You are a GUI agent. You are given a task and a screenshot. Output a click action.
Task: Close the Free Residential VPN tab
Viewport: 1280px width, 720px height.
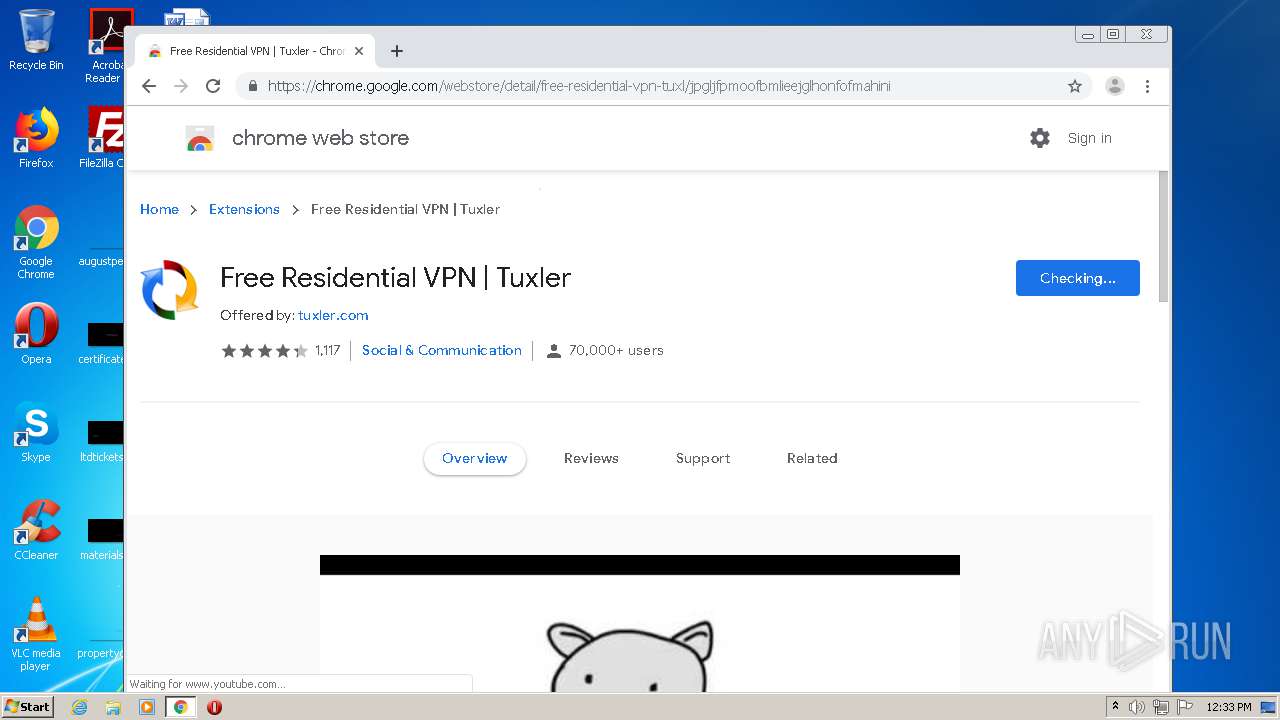[359, 51]
